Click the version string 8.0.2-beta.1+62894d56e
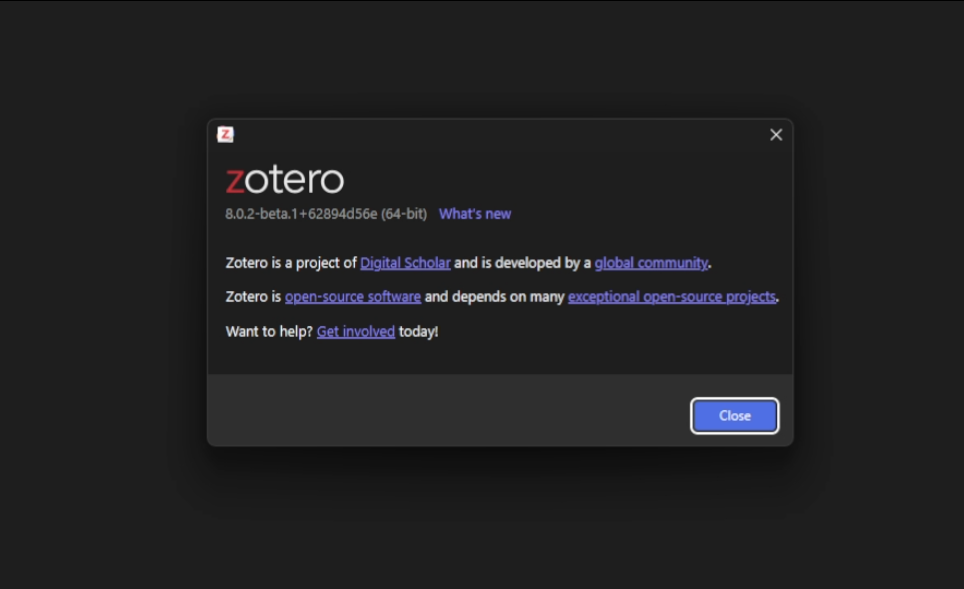Viewport: 964px width, 589px height. click(x=301, y=214)
